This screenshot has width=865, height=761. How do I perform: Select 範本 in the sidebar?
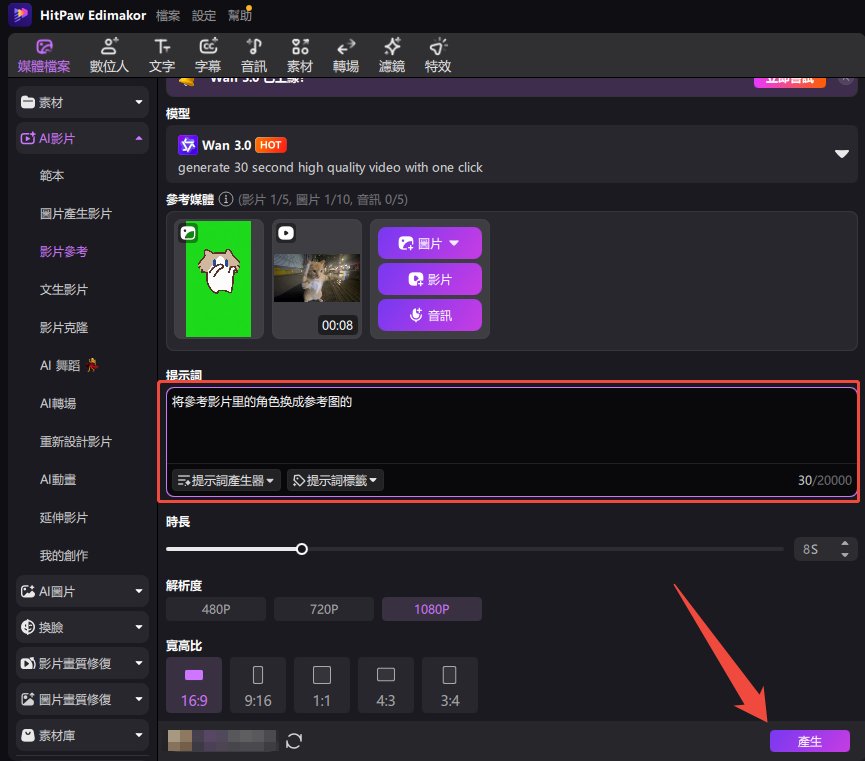point(52,175)
